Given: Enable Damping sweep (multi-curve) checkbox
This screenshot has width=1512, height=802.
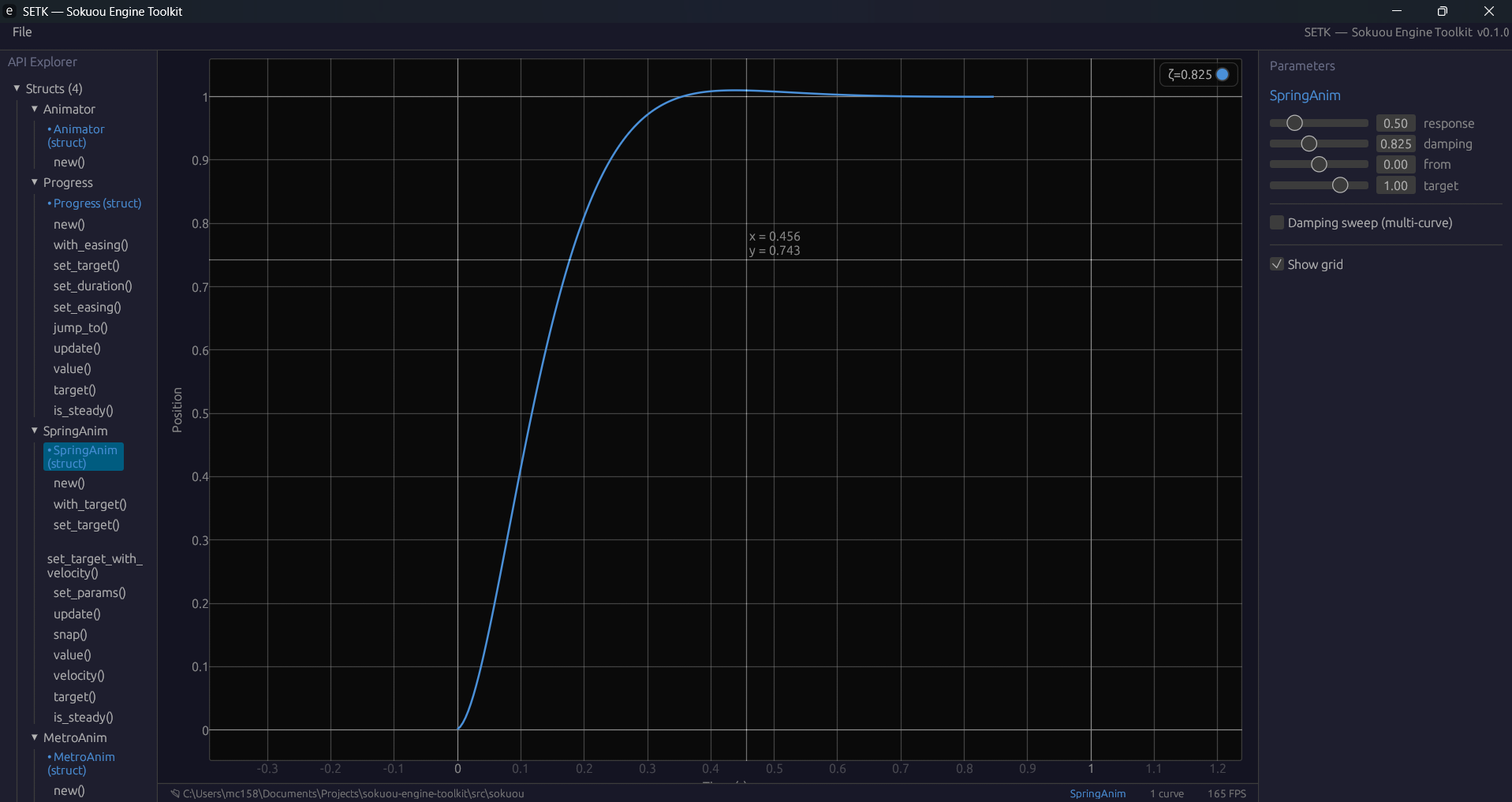Looking at the screenshot, I should [x=1277, y=223].
